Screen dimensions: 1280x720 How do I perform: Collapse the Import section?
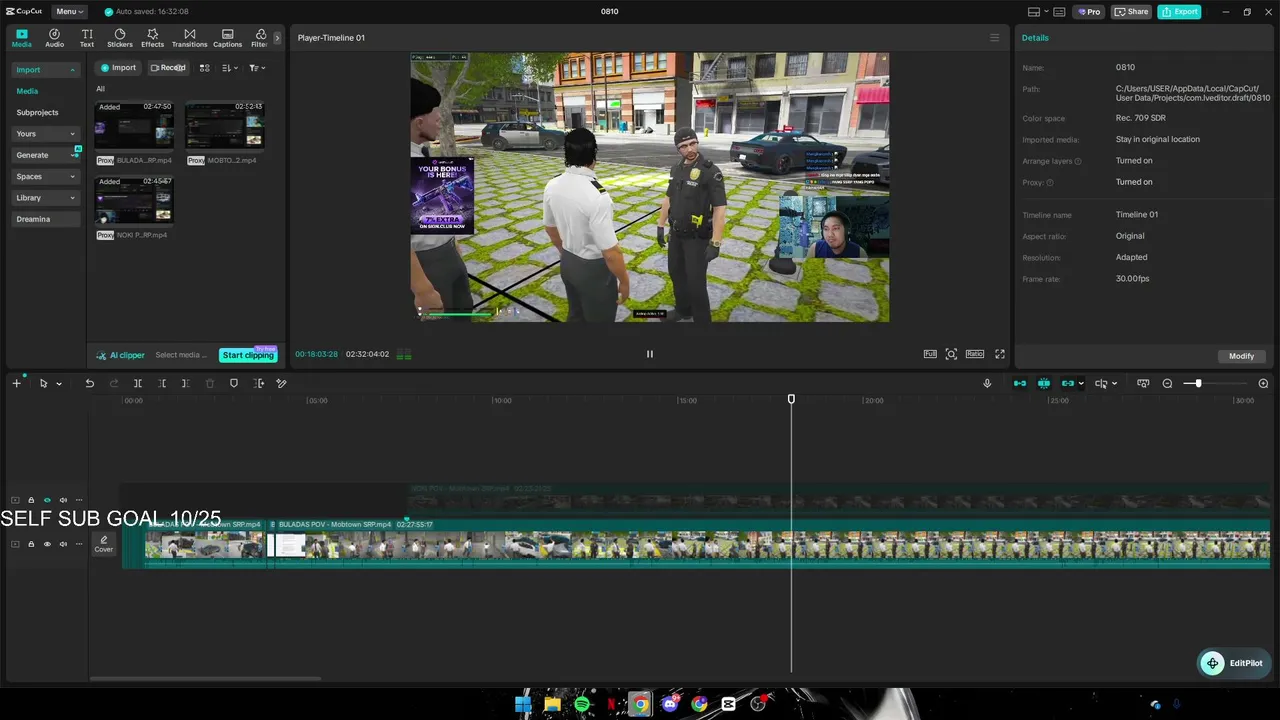45,69
